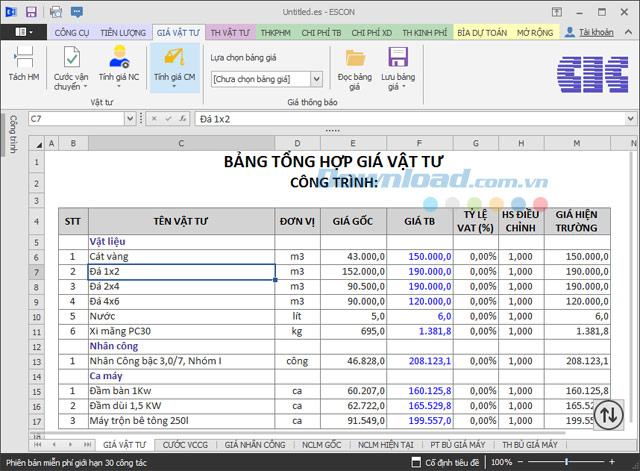Expand the Lựa chọn bảng giá combo box

coord(316,78)
